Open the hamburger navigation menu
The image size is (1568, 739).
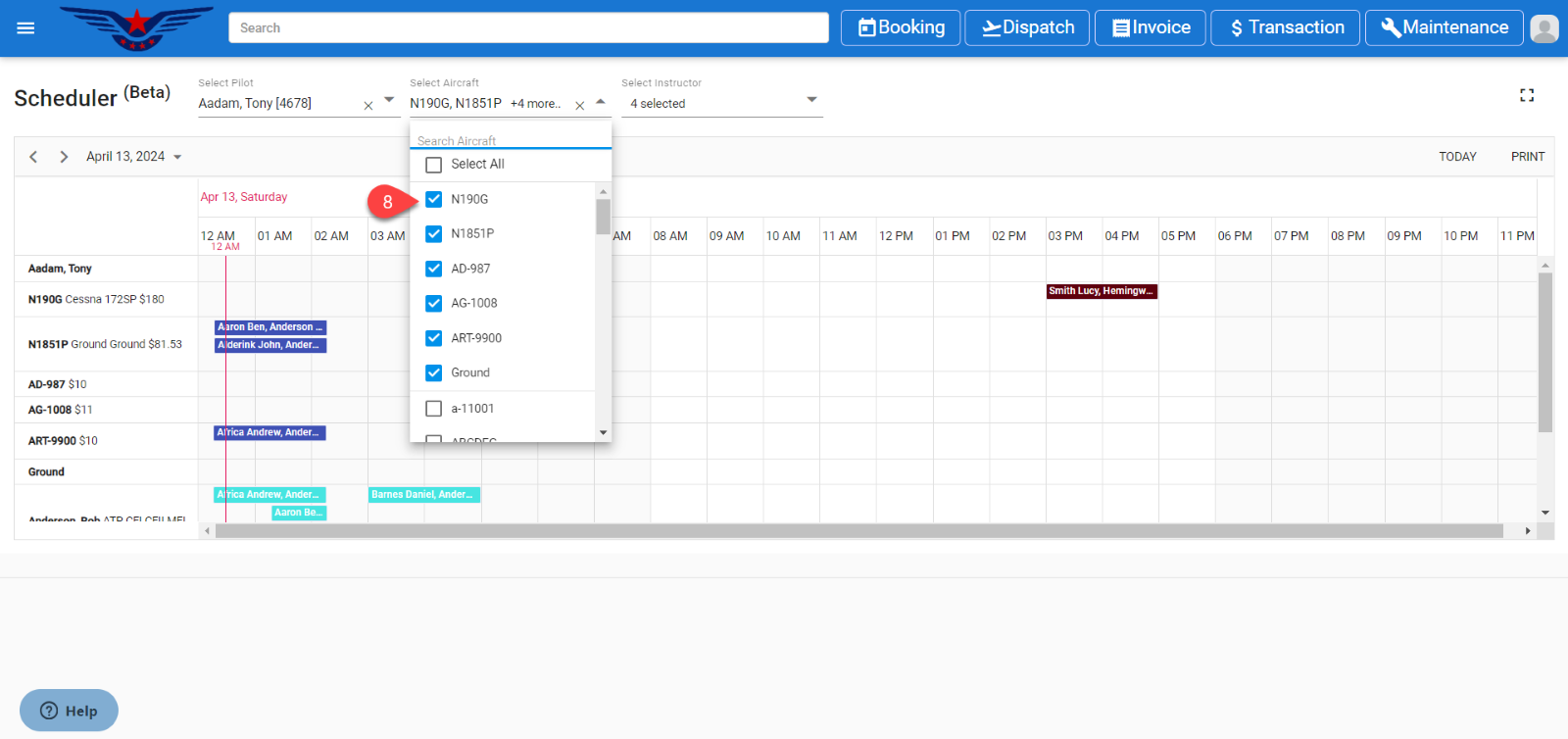(25, 28)
